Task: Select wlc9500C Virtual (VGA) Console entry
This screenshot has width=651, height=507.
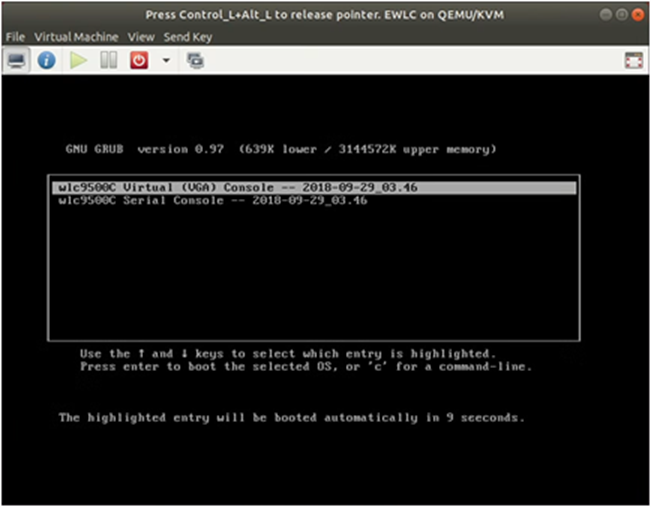Action: 314,188
